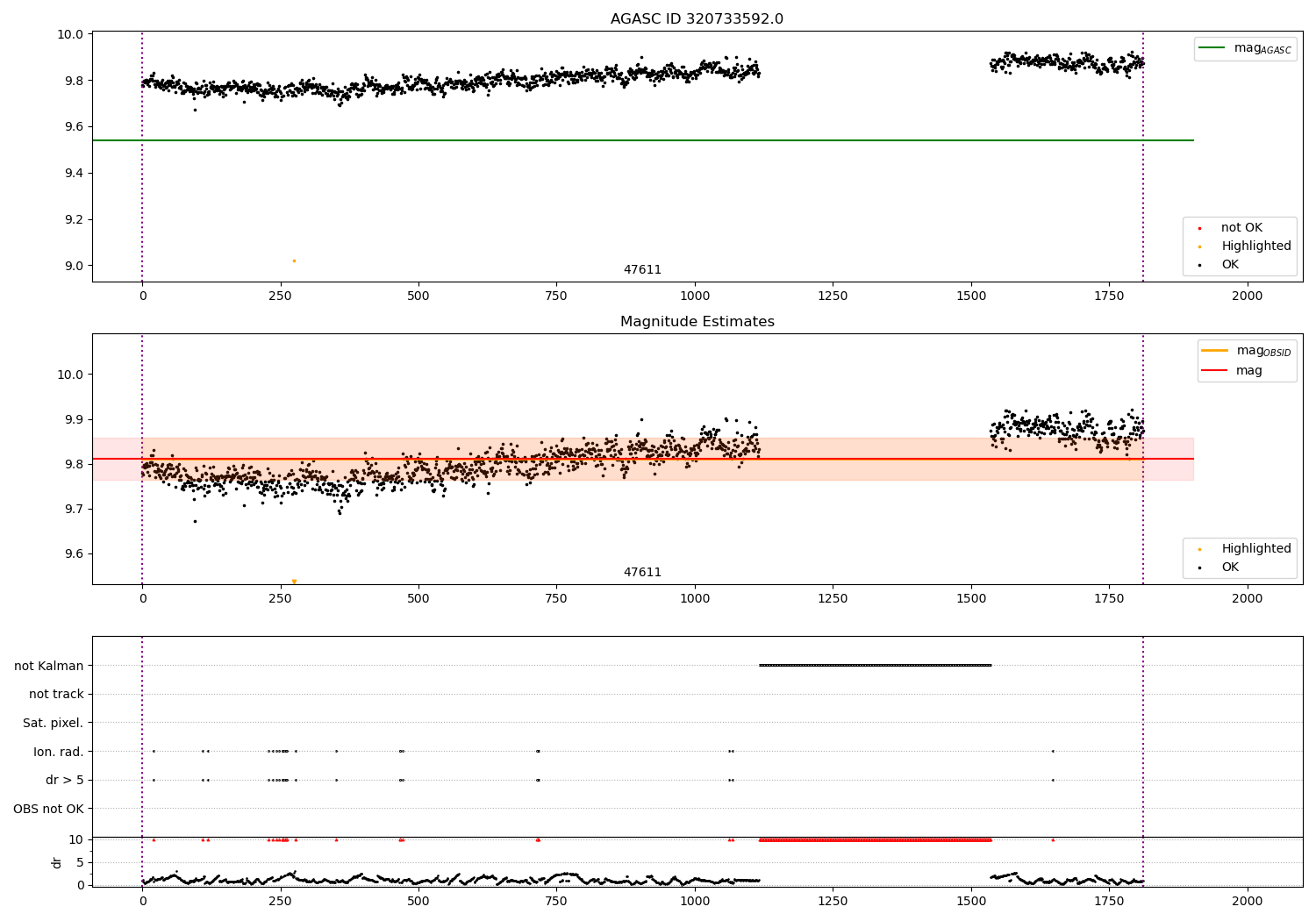
Task: Click the title 'AGASC ID 320733592.0'
Action: tap(697, 19)
